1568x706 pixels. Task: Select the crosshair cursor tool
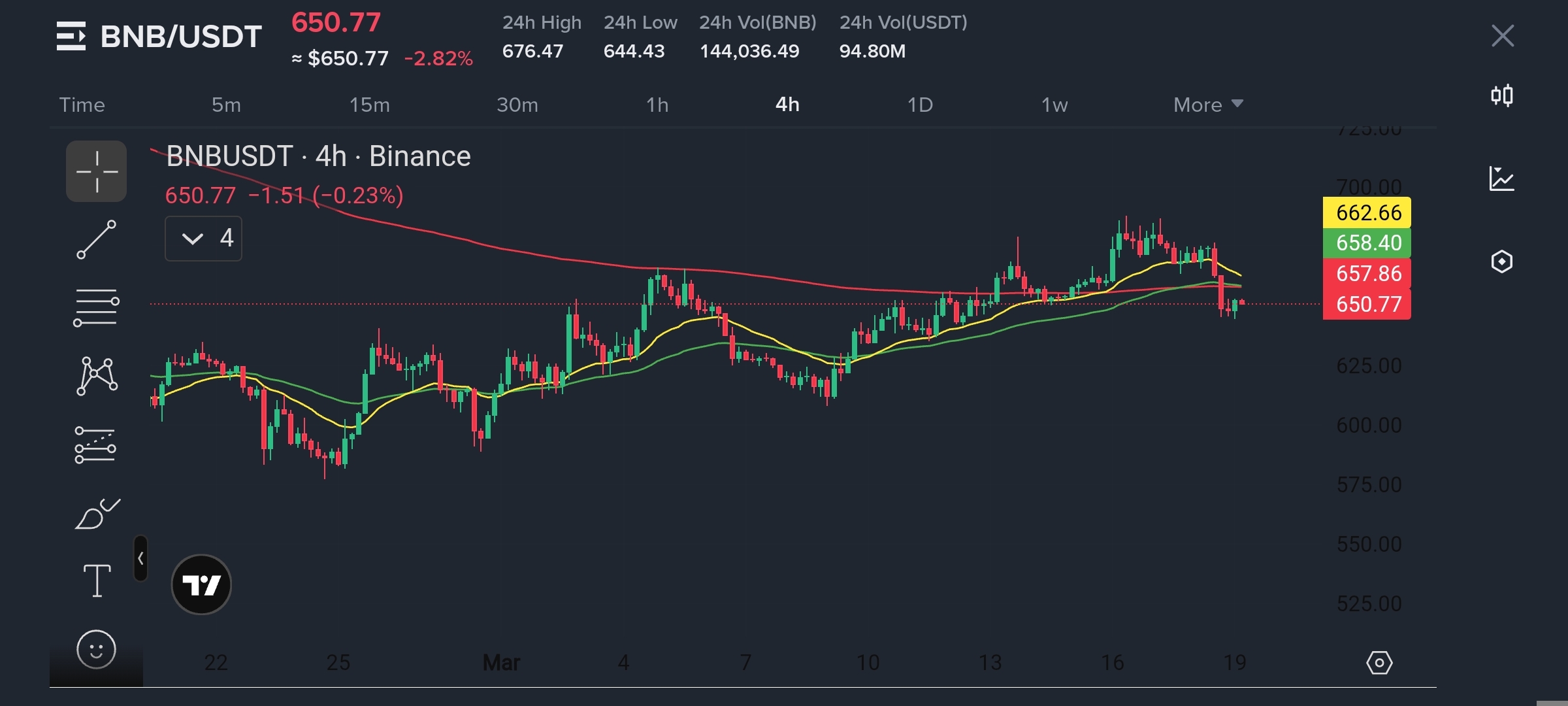(96, 171)
